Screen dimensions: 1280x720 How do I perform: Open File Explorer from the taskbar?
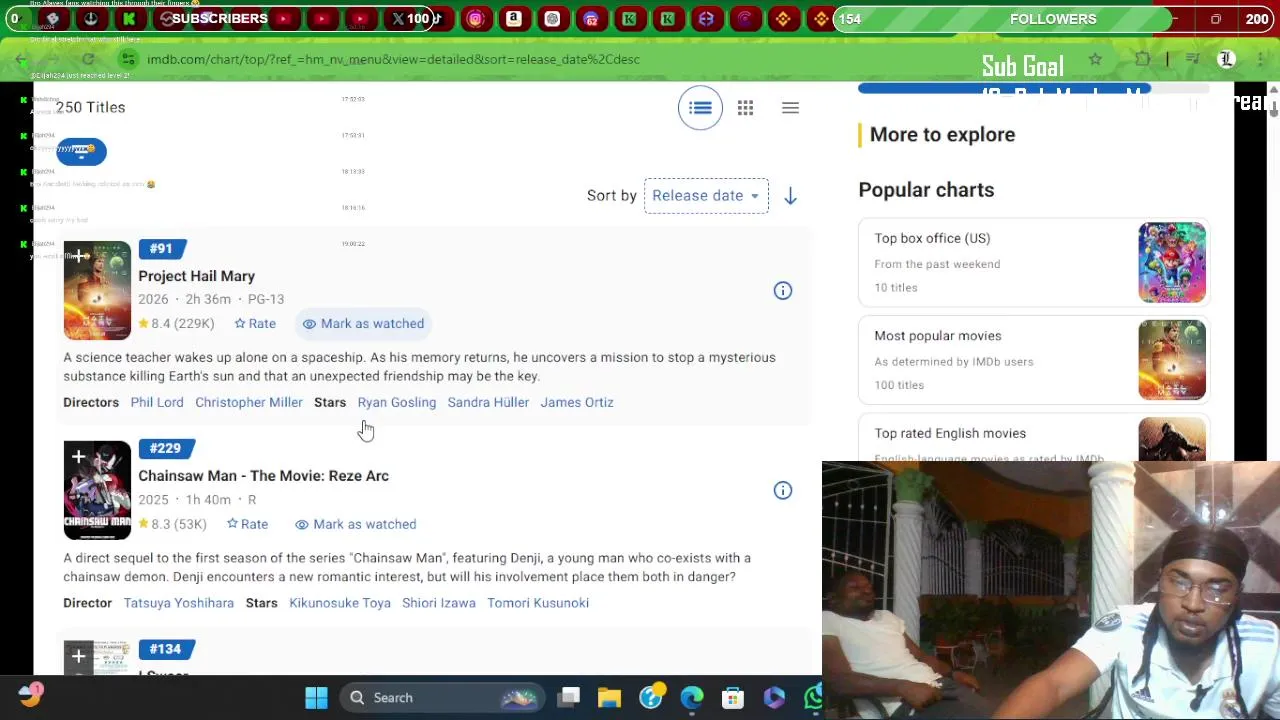(x=609, y=698)
